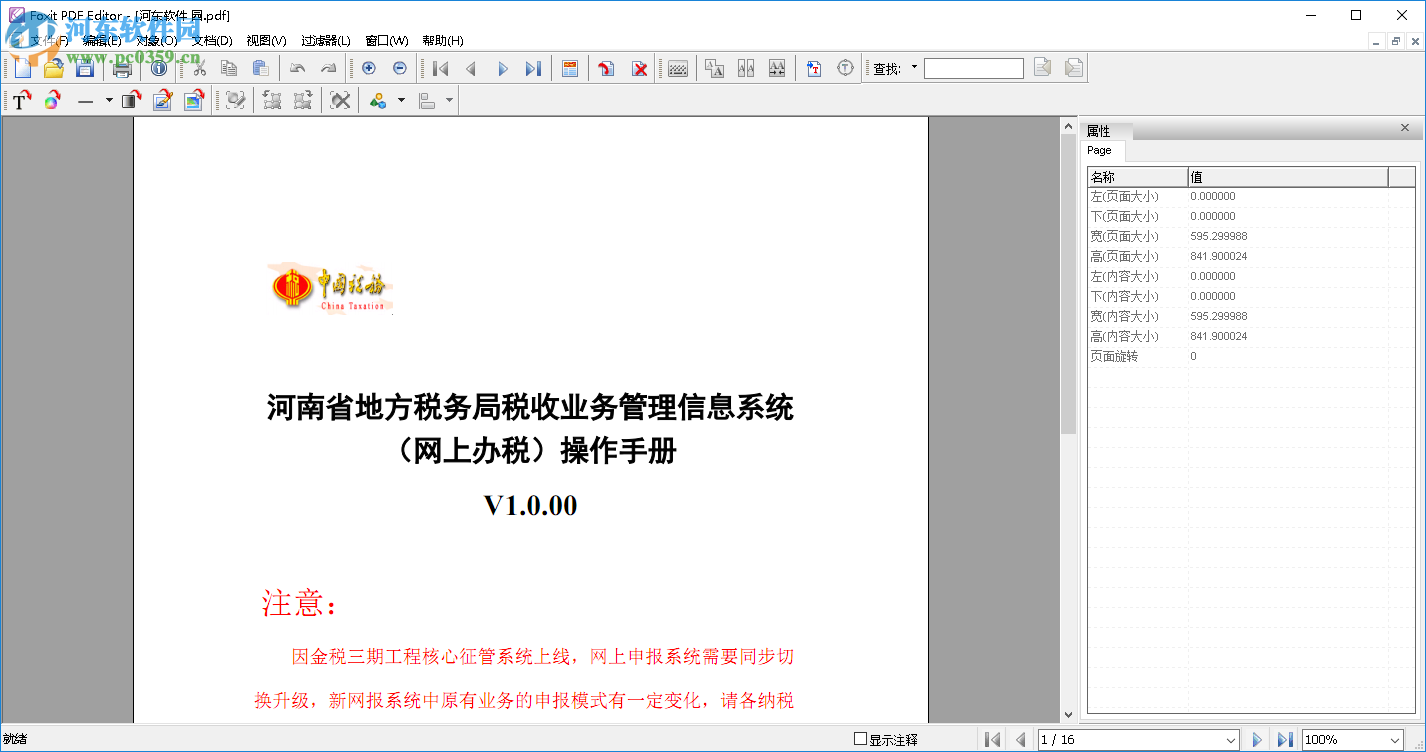This screenshot has height=752, width=1426.
Task: Open the Rotate/Color tool next to text tool
Action: tap(52, 100)
